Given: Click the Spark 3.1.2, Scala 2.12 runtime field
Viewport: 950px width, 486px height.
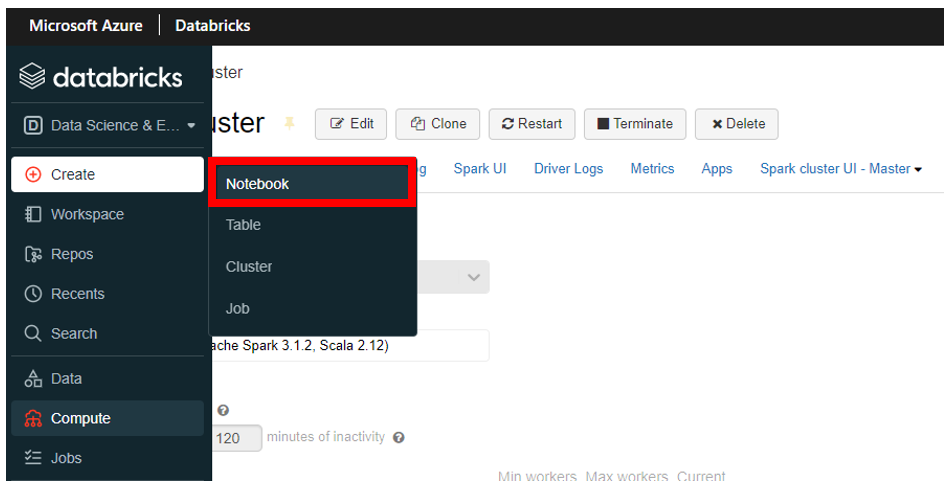Looking at the screenshot, I should click(350, 345).
